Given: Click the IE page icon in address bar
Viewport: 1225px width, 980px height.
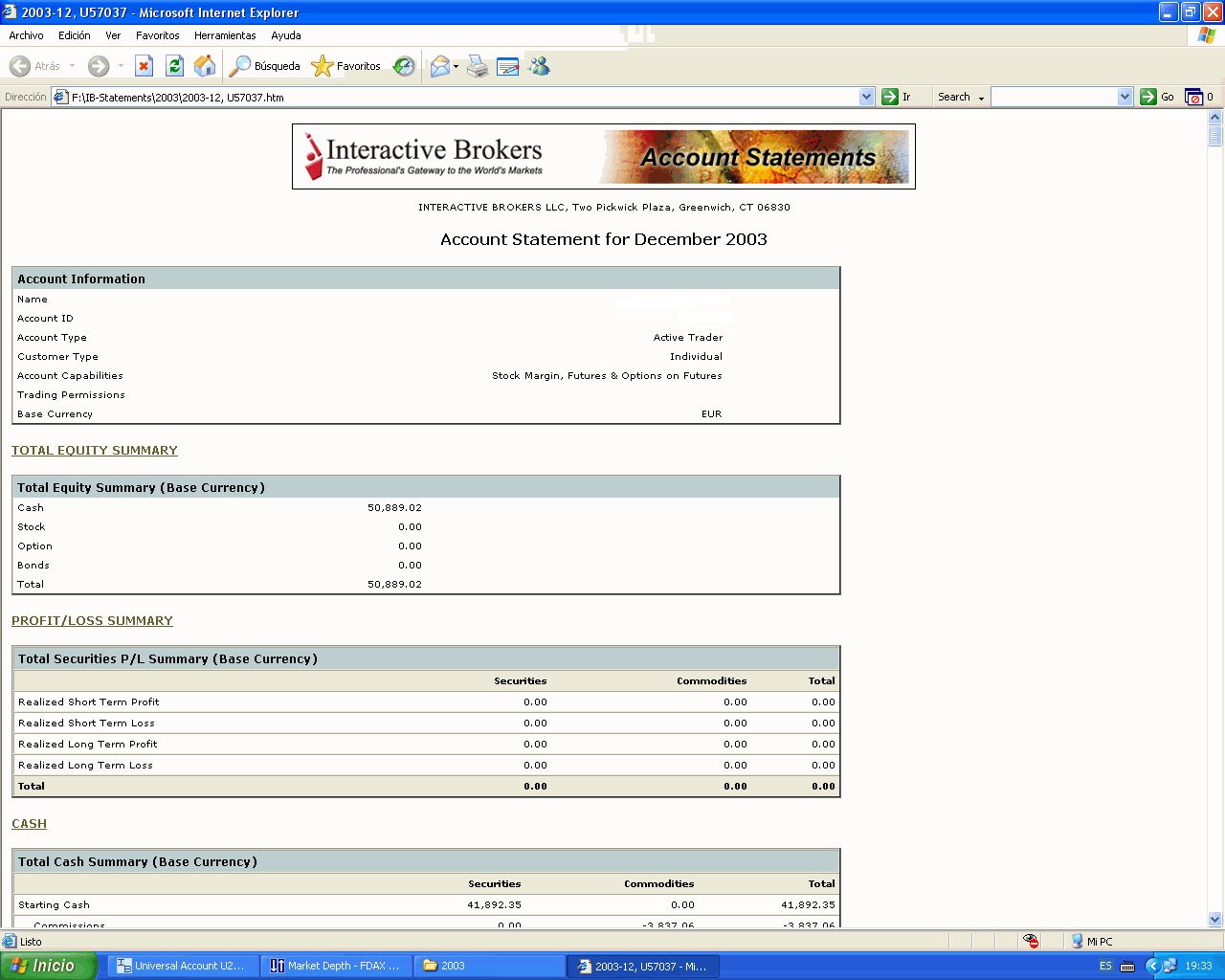Looking at the screenshot, I should click(60, 97).
